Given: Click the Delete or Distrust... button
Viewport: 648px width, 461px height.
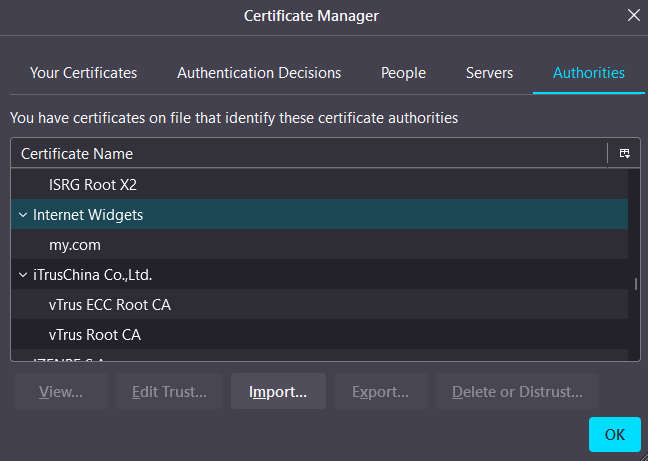Looking at the screenshot, I should coord(516,392).
